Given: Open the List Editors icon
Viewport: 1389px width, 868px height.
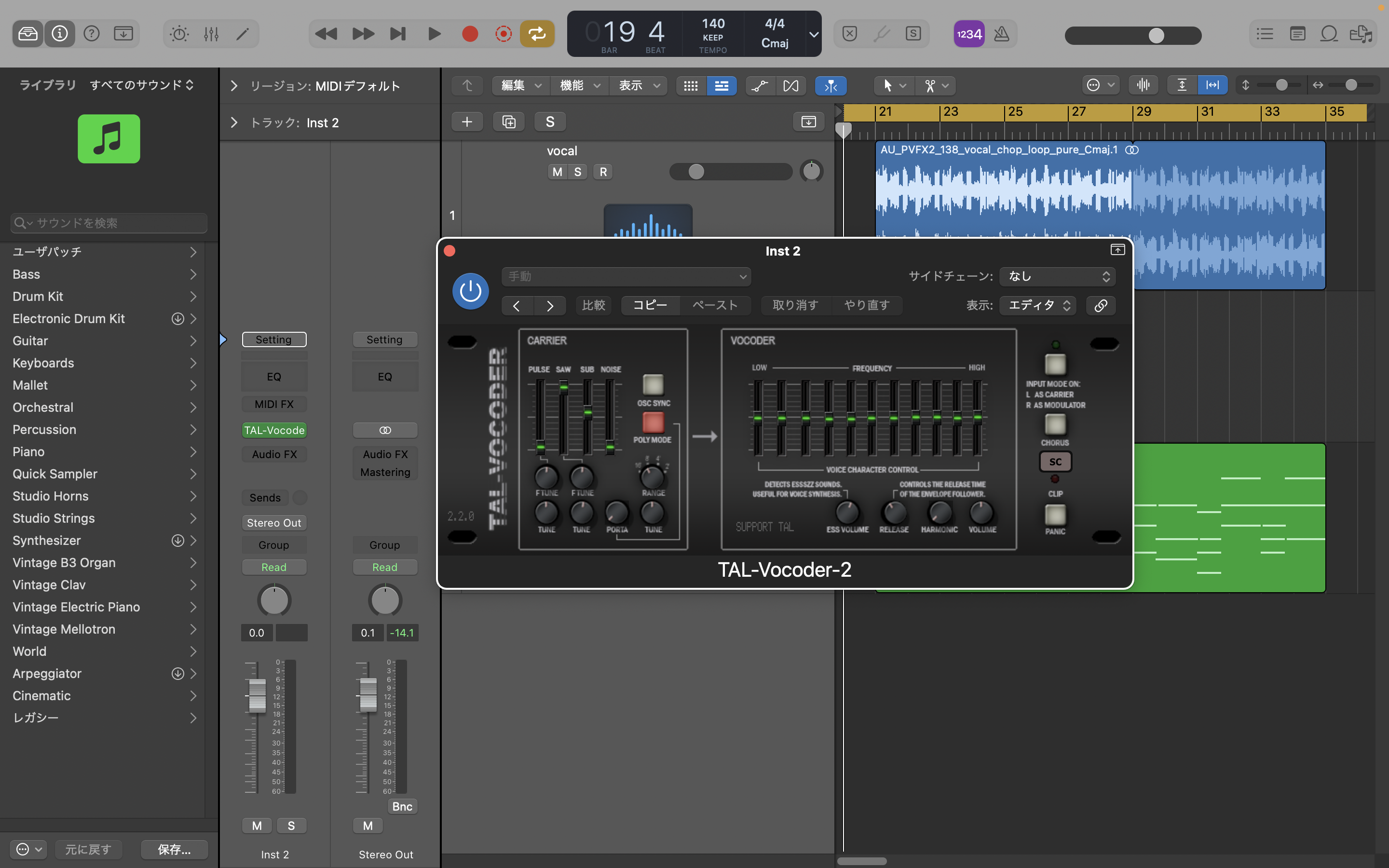Looking at the screenshot, I should [1265, 34].
